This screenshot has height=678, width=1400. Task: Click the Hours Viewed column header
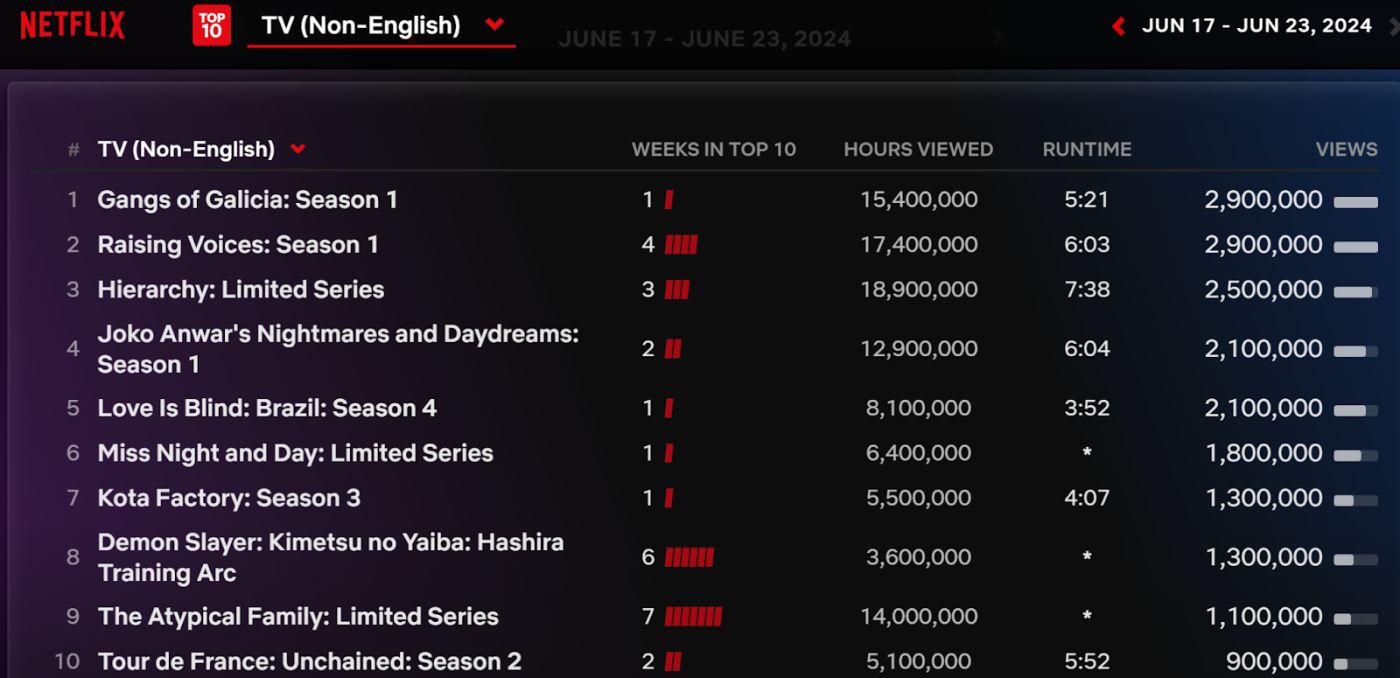tap(918, 149)
